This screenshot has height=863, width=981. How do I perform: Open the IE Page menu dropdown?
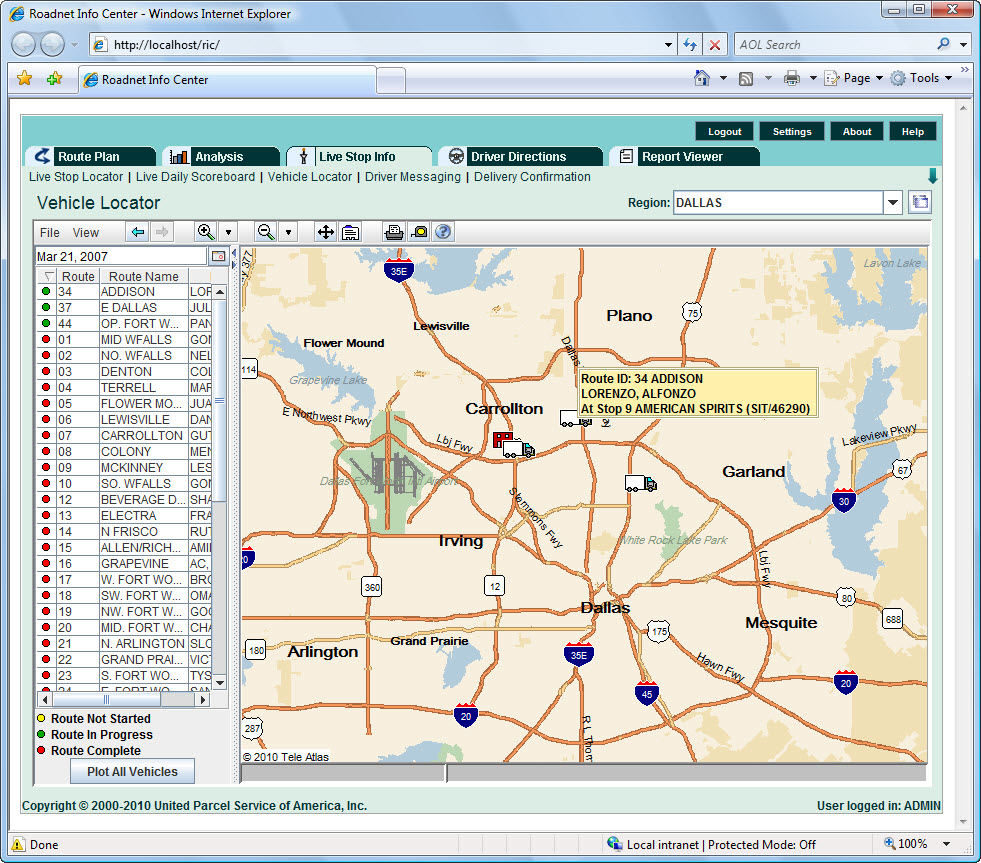coord(854,78)
